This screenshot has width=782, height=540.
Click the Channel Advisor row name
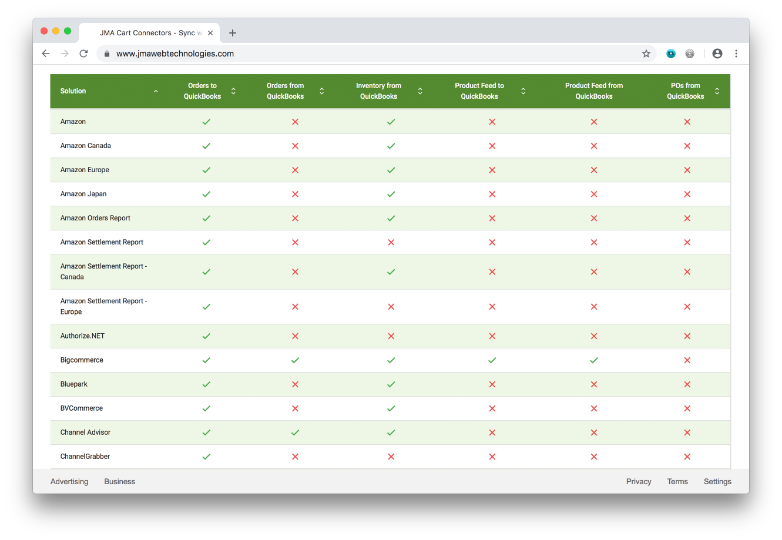(85, 432)
